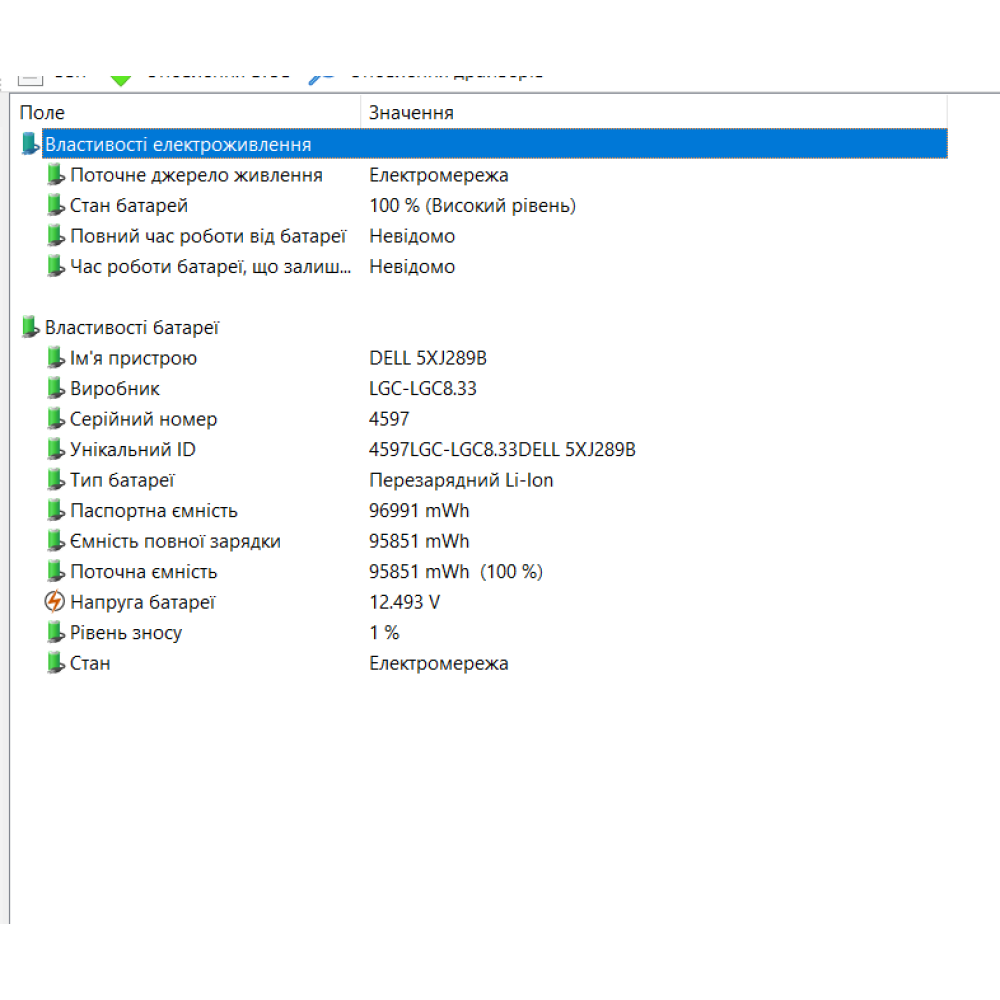Select the Паспортна ємність field label
1000x1000 pixels.
tap(154, 511)
